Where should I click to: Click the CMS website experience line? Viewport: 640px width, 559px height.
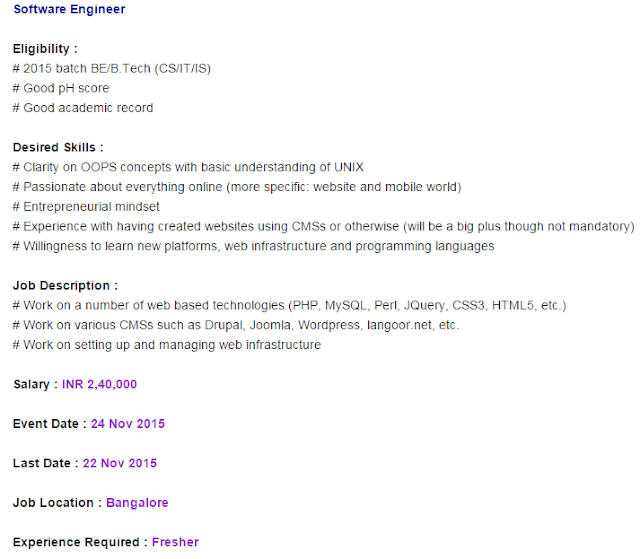(x=323, y=226)
